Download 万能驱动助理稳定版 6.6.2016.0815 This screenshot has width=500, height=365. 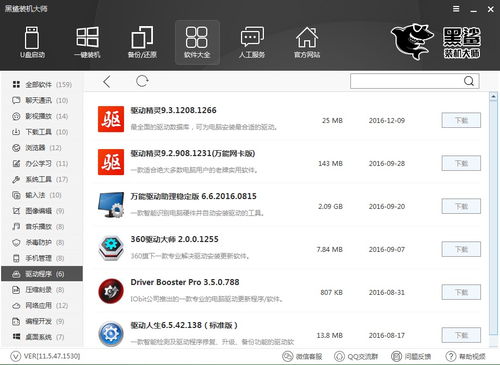click(x=461, y=206)
